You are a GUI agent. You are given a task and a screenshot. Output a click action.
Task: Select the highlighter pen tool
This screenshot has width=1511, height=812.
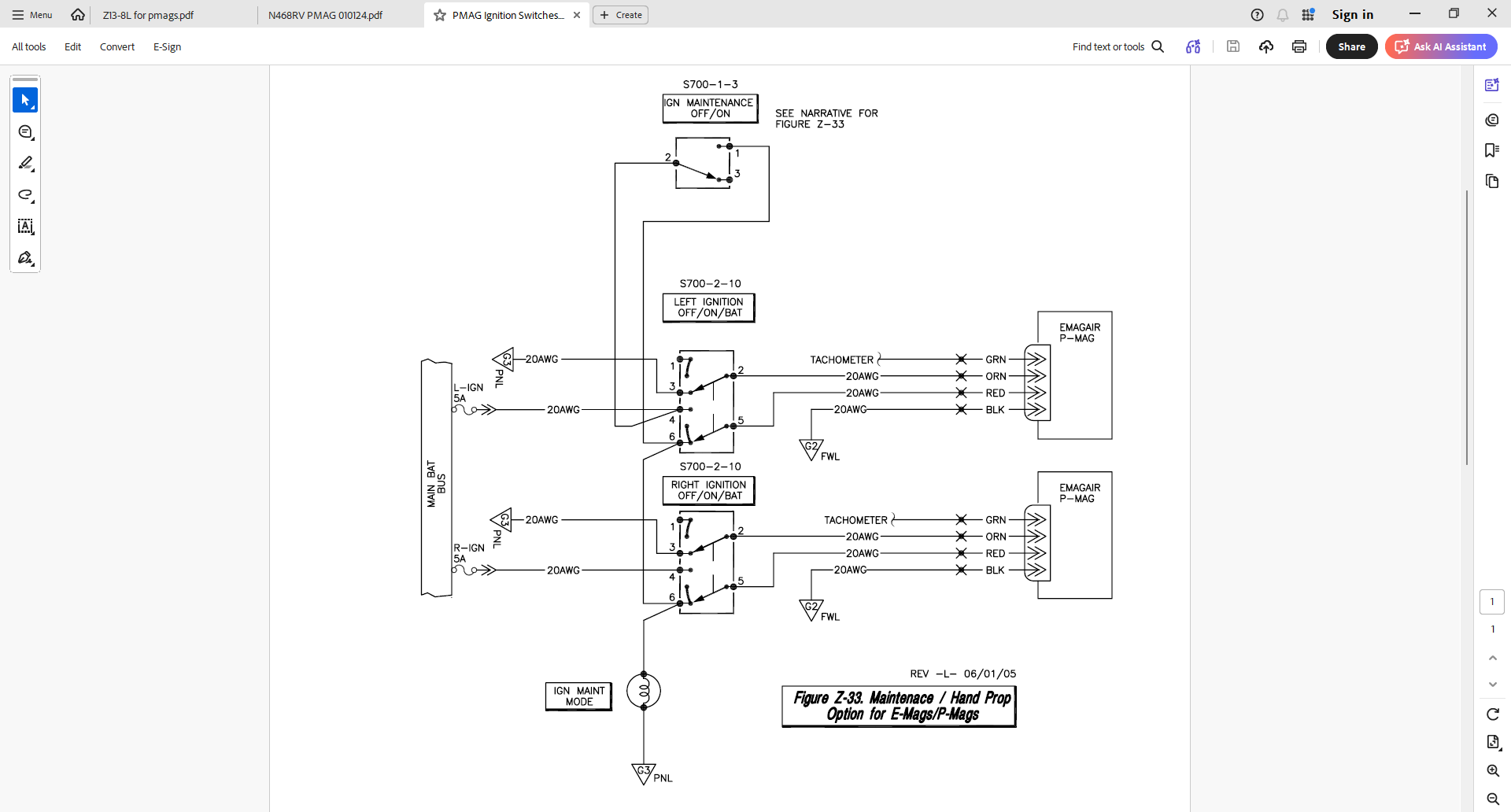[x=25, y=164]
